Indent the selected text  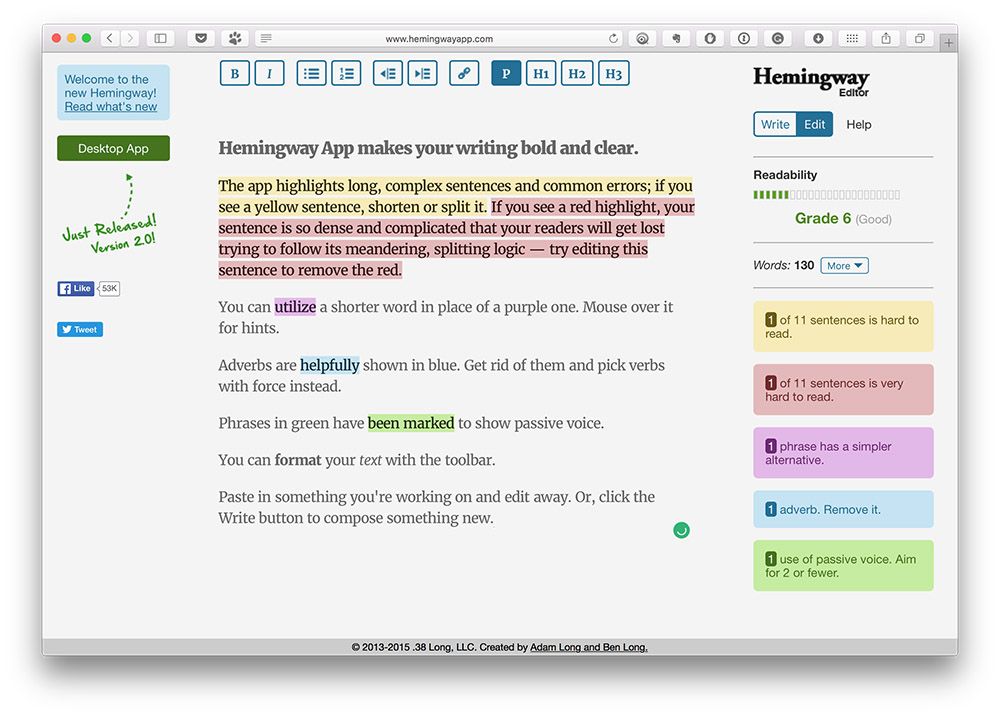tap(422, 73)
